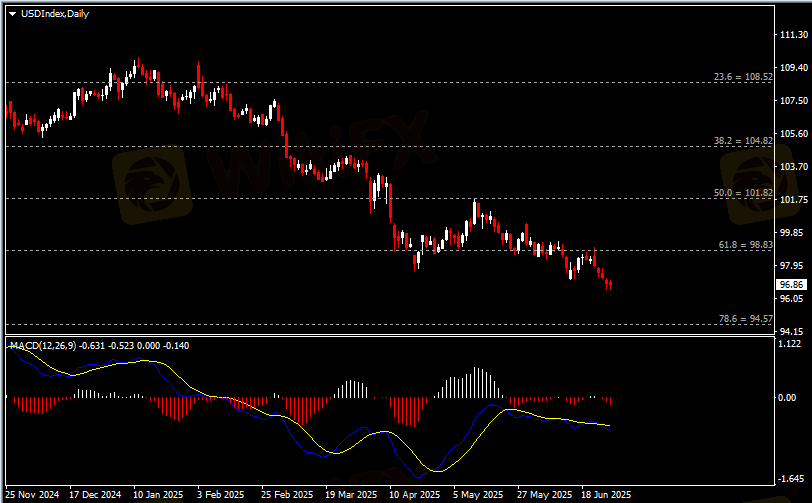Image resolution: width=812 pixels, height=503 pixels.
Task: Click the 107.50 price axis value
Action: pos(794,100)
